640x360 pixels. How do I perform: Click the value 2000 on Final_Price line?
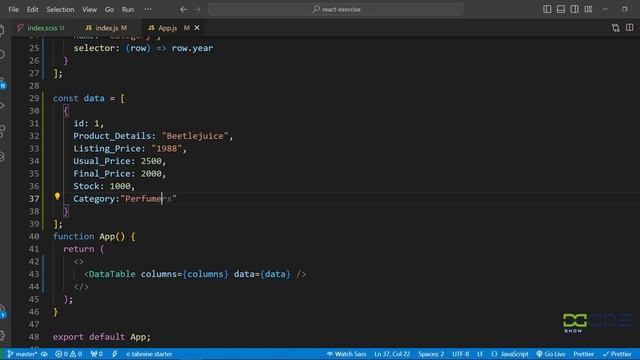click(151, 174)
